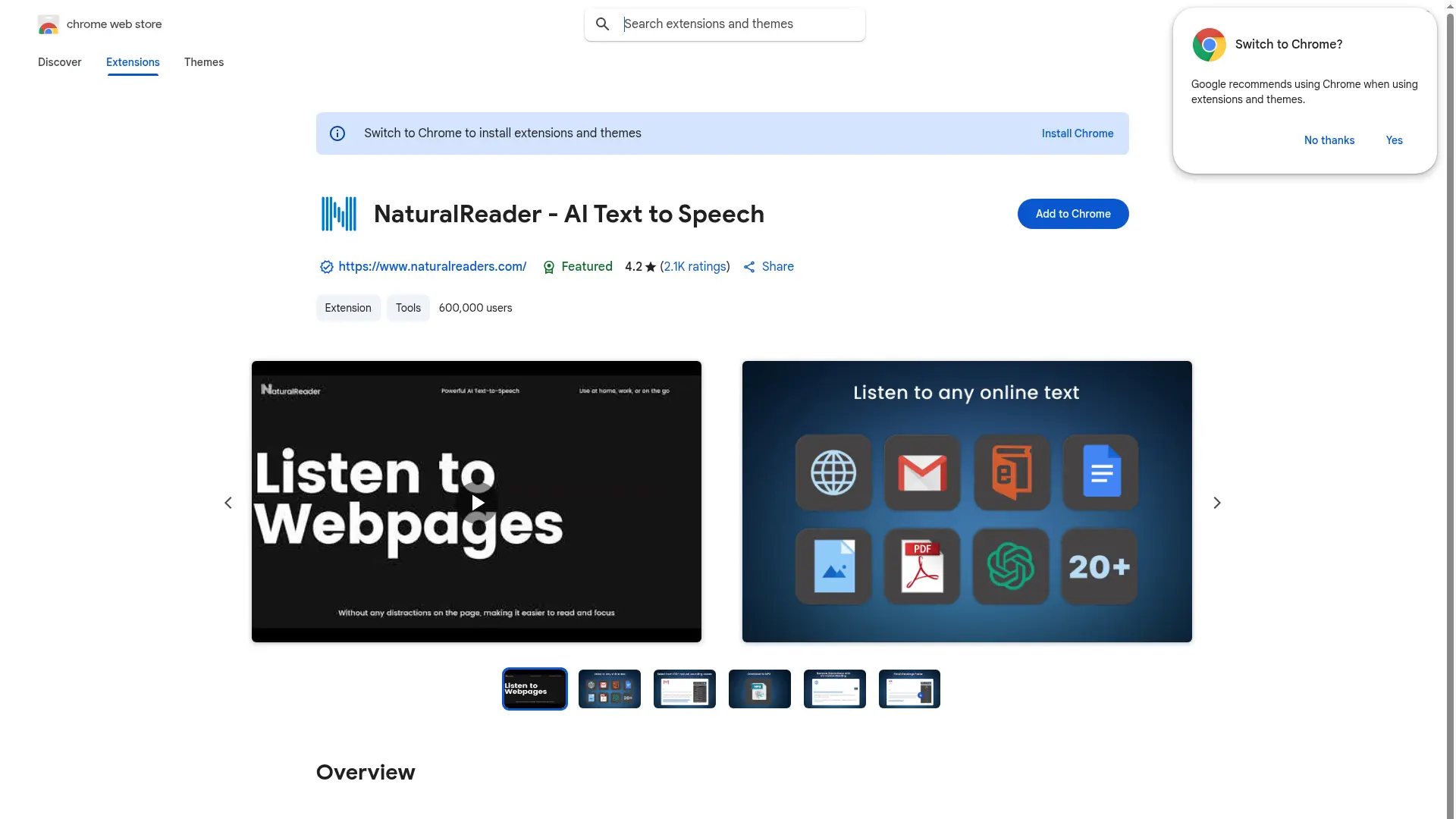
Task: Switch to the Themes tab
Action: 203,62
